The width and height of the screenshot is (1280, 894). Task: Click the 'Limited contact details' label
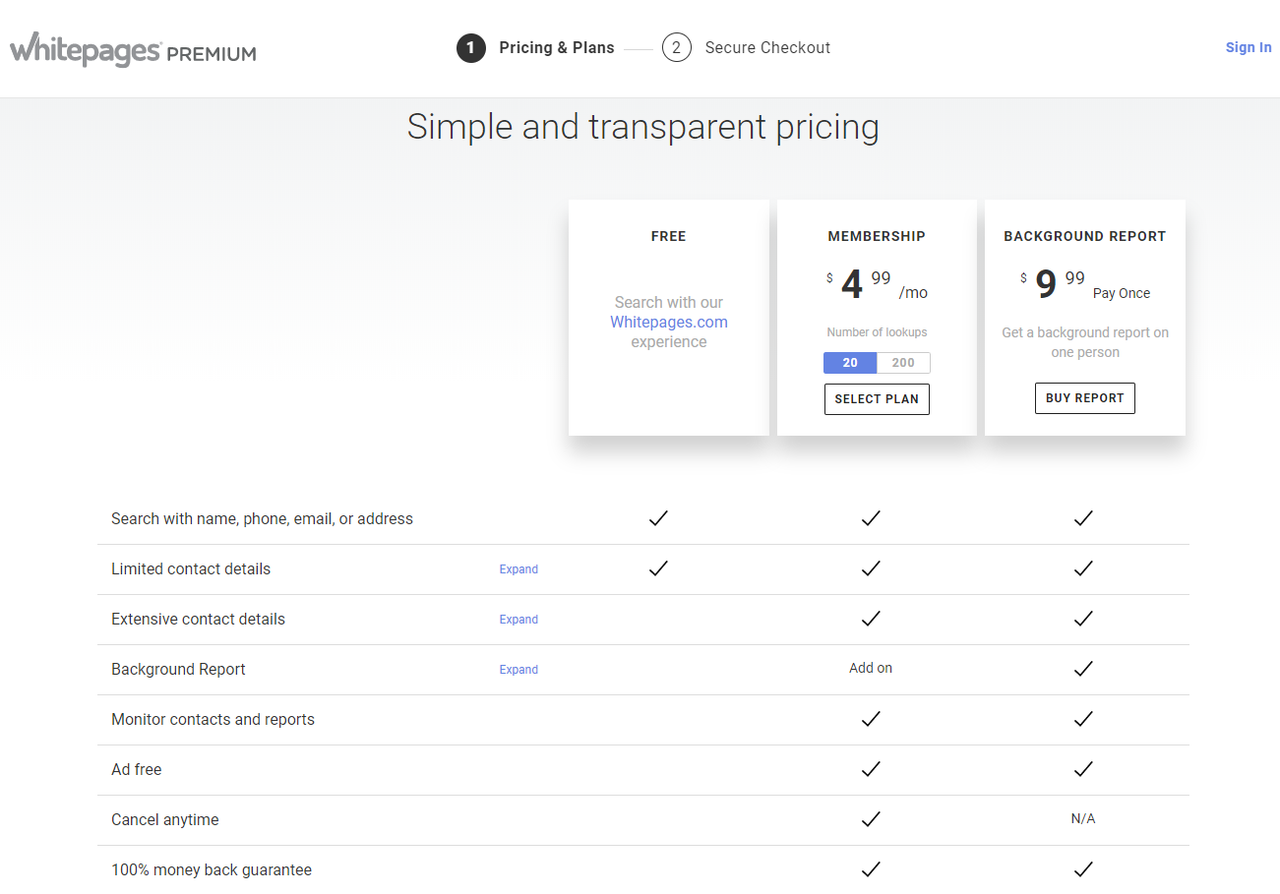point(191,569)
